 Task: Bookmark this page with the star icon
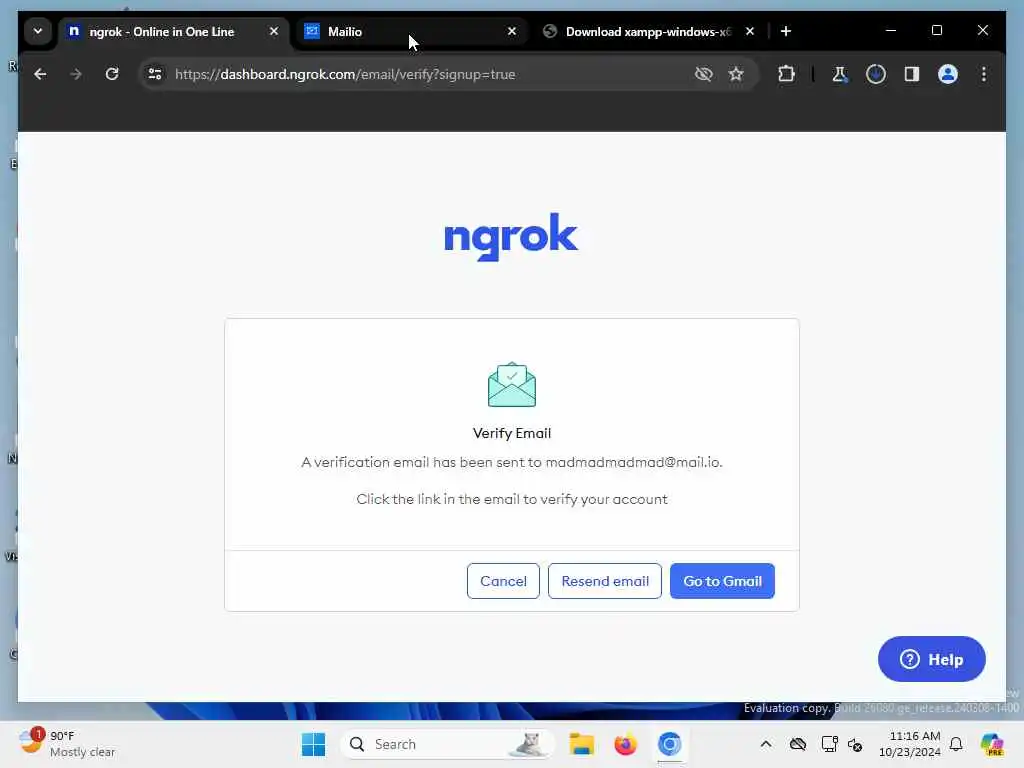pos(736,74)
